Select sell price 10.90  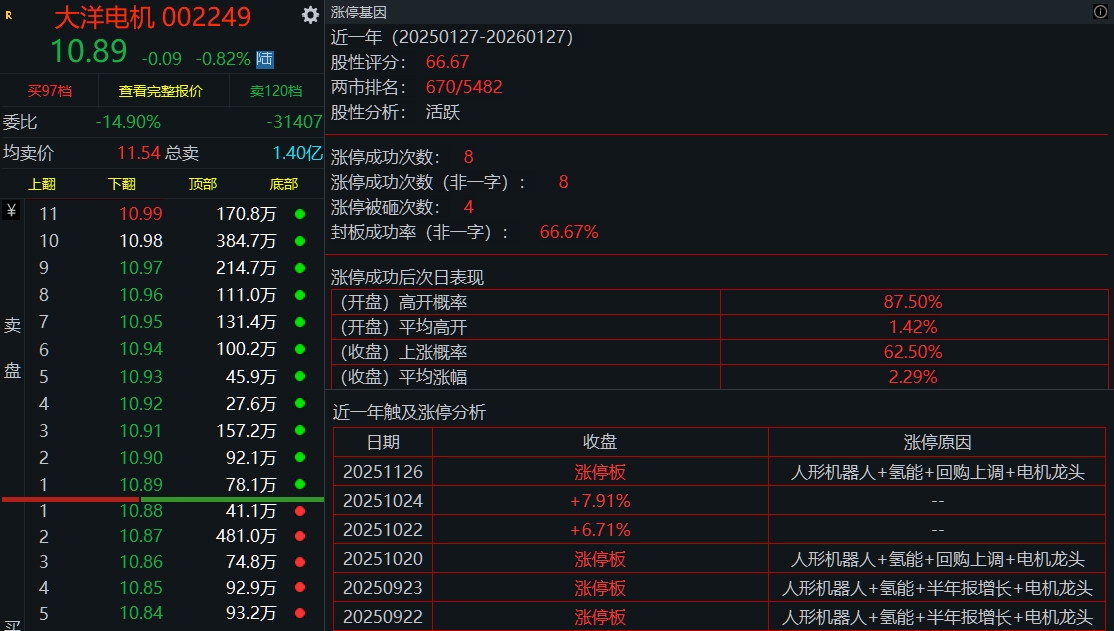(141, 458)
